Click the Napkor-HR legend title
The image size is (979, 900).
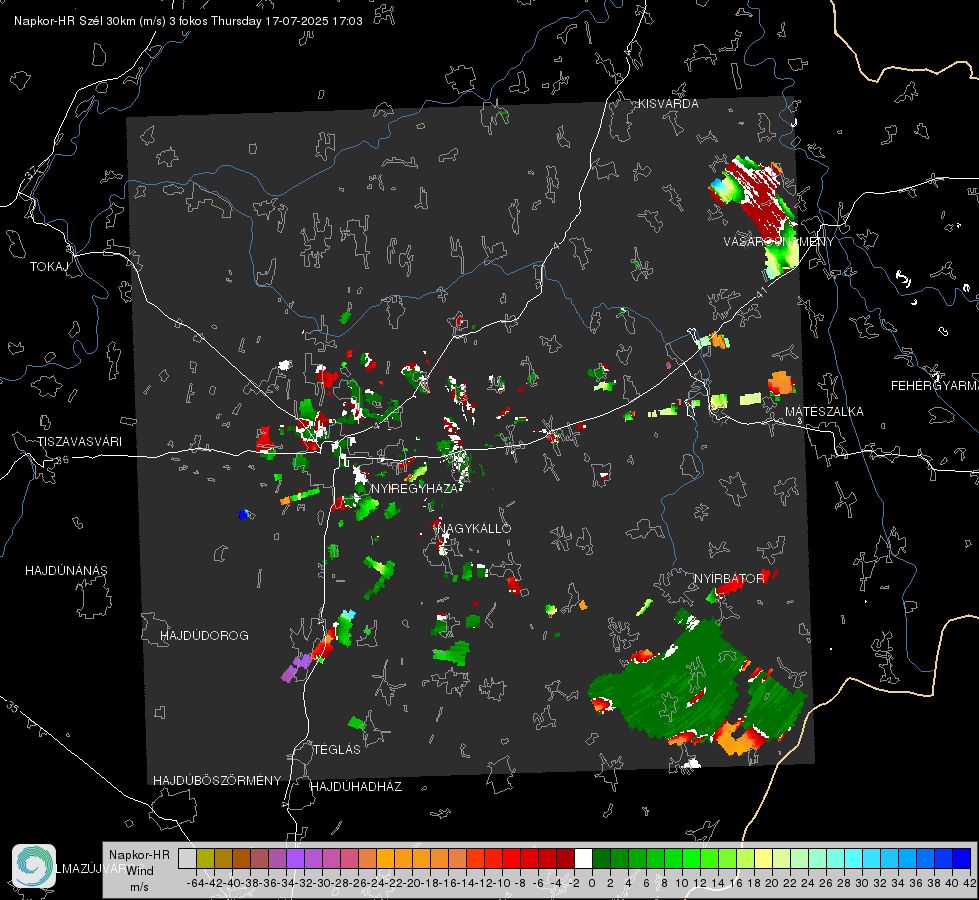click(x=139, y=855)
